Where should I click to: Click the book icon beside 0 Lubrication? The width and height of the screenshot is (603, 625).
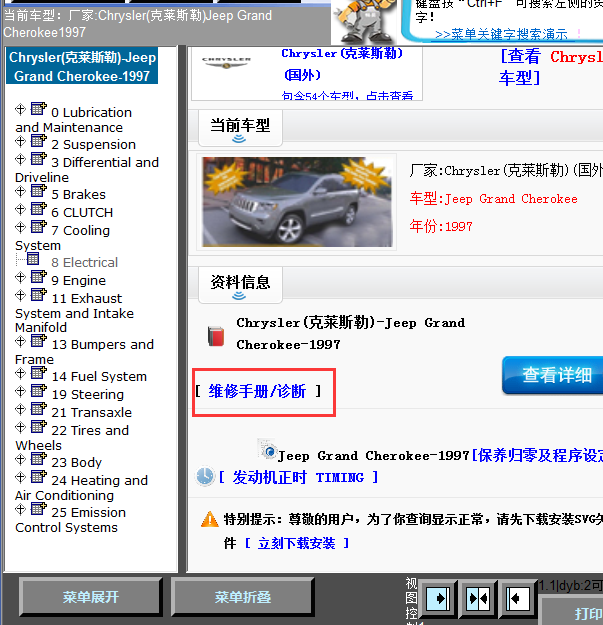pyautogui.click(x=39, y=108)
